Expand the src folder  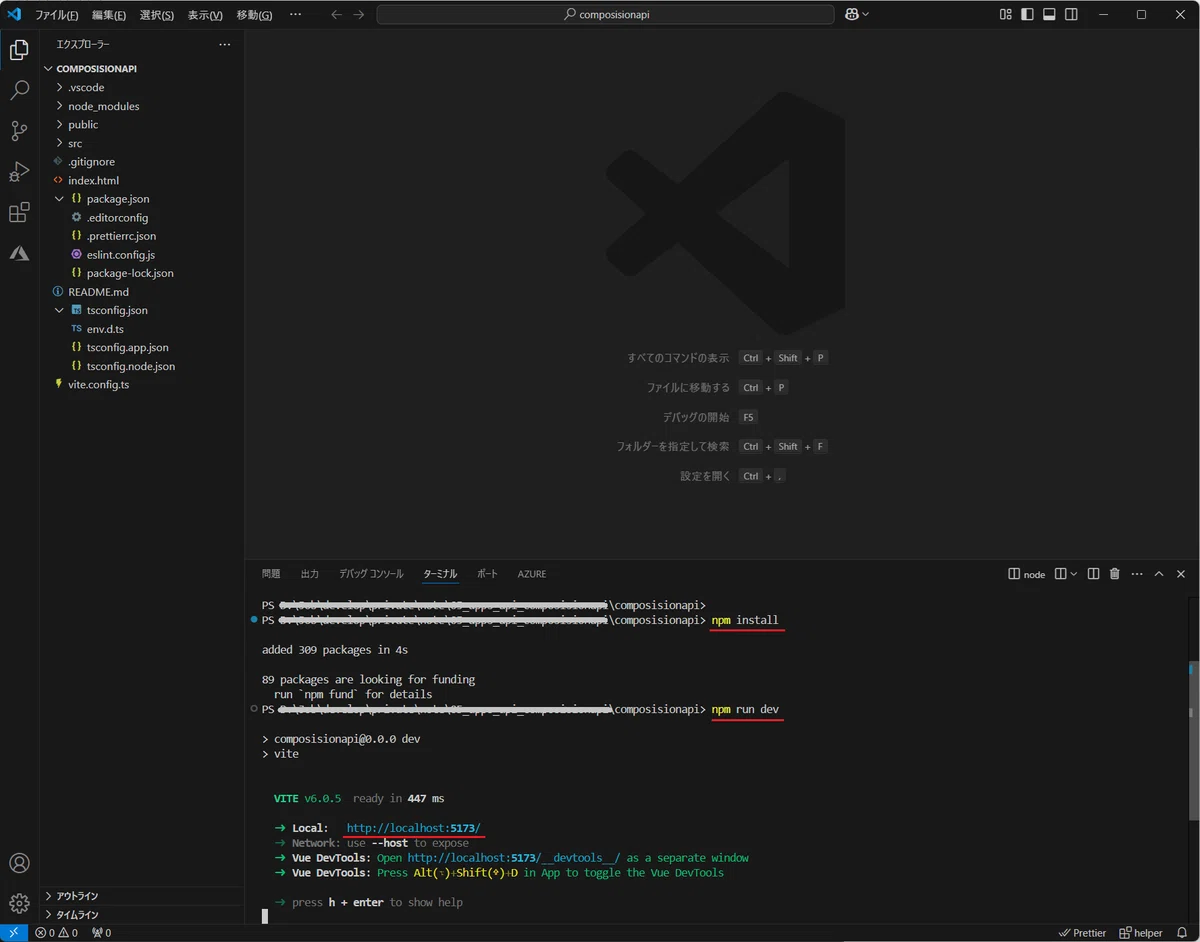[142, 143]
